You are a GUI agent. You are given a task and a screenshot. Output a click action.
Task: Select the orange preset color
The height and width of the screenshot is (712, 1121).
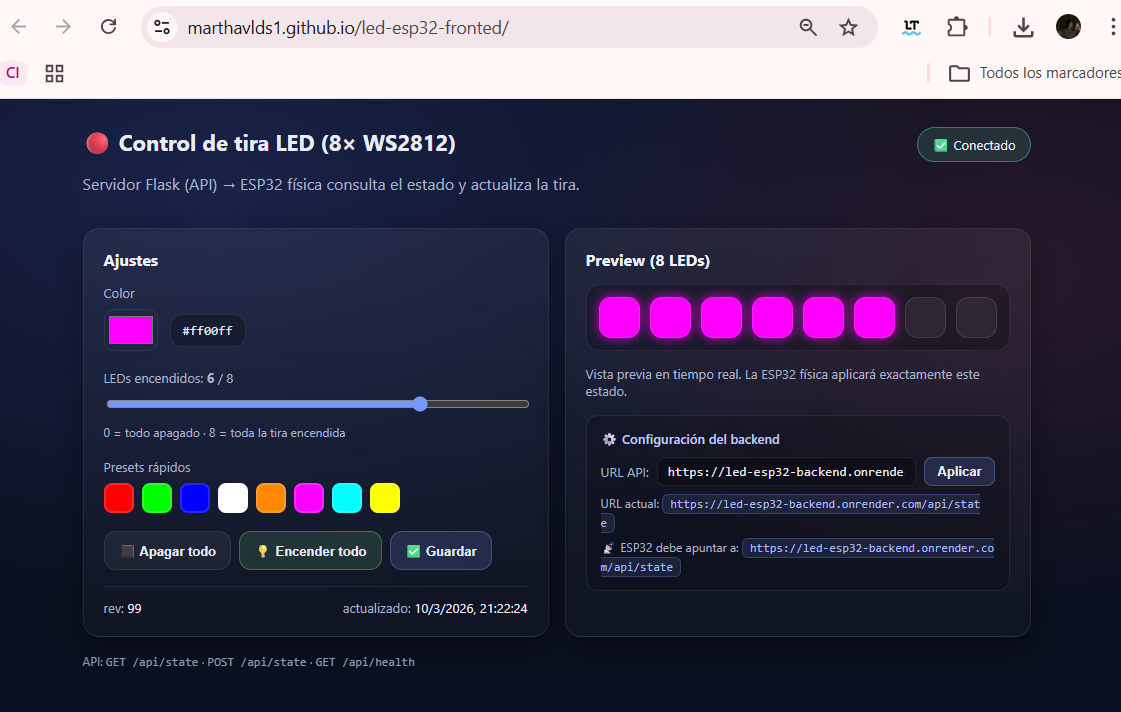click(x=271, y=498)
